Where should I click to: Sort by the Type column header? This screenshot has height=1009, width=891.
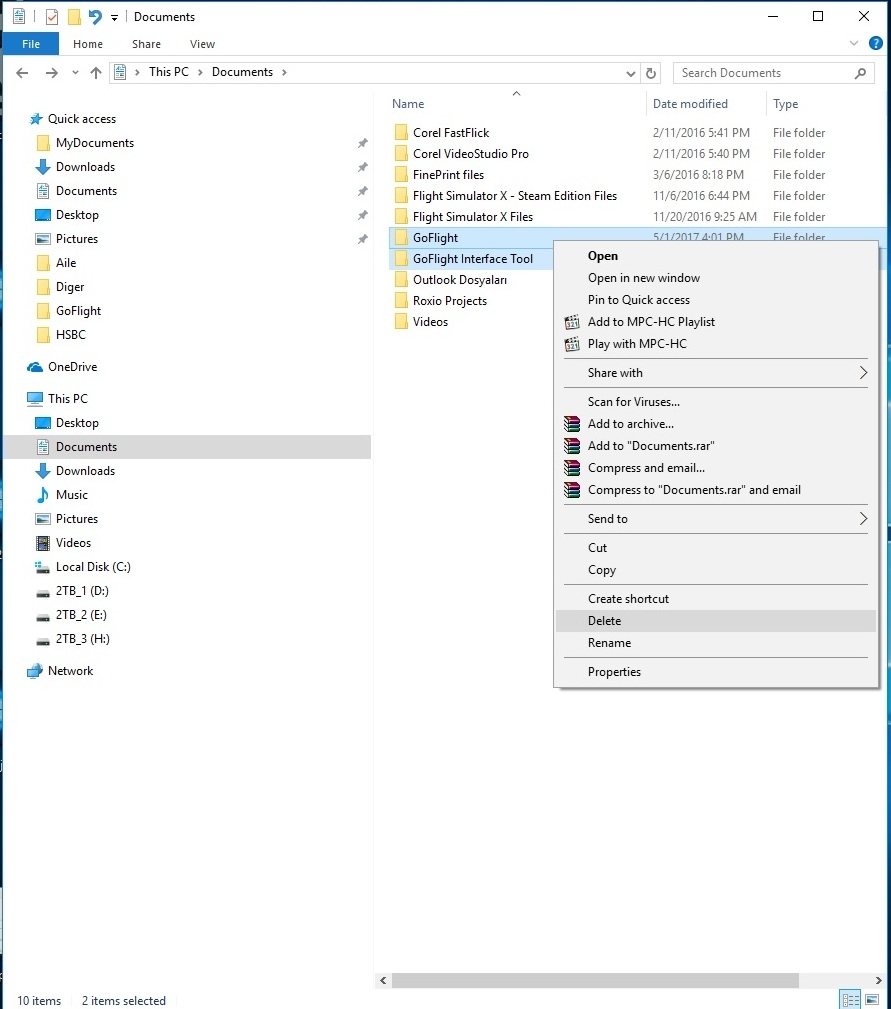[x=785, y=104]
